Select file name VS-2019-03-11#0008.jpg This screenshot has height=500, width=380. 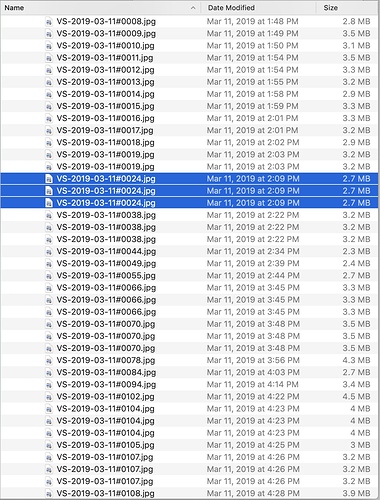coord(106,21)
